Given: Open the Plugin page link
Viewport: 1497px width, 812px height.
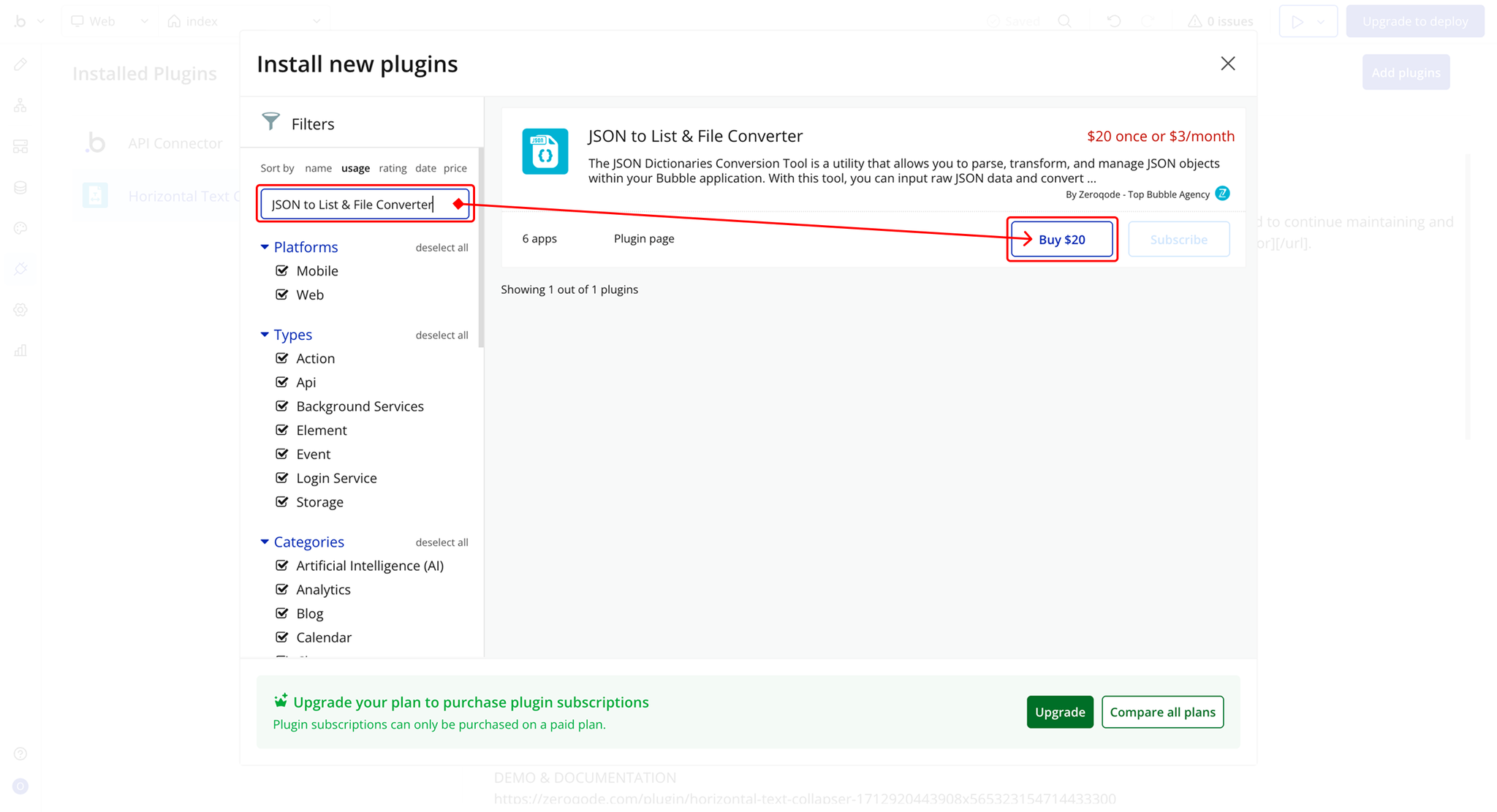Looking at the screenshot, I should pos(643,238).
